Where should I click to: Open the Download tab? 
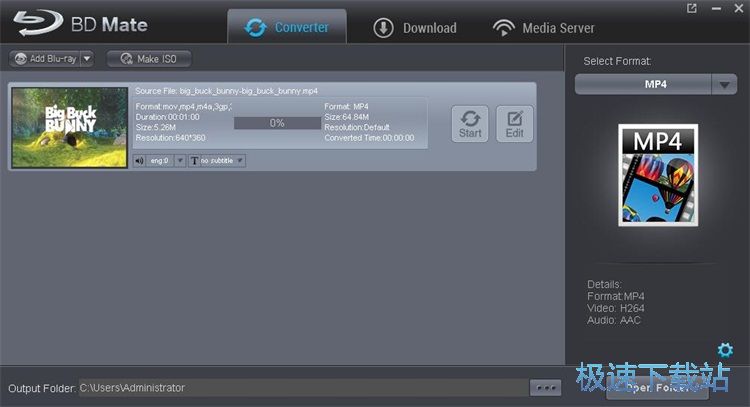[414, 28]
